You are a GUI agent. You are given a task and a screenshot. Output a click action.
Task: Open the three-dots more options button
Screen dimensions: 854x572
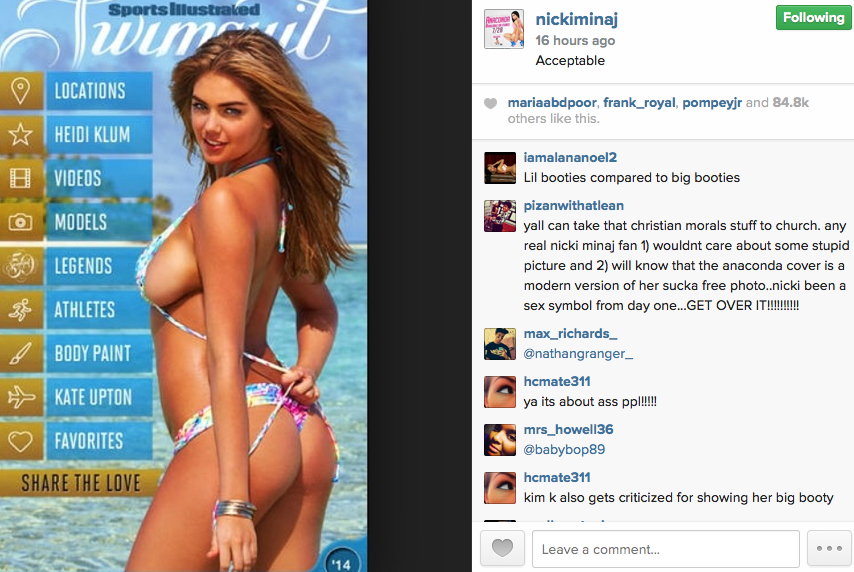[829, 549]
